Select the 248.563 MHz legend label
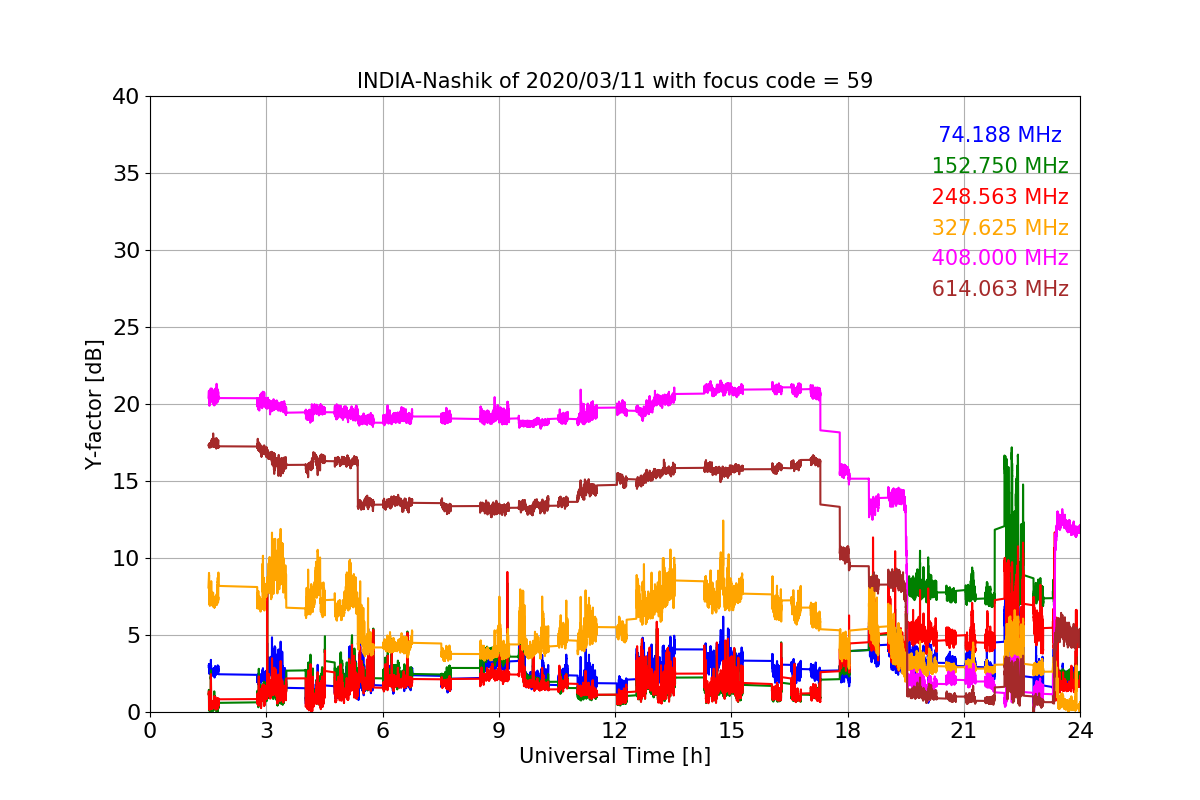The height and width of the screenshot is (800, 1200). click(x=1000, y=197)
